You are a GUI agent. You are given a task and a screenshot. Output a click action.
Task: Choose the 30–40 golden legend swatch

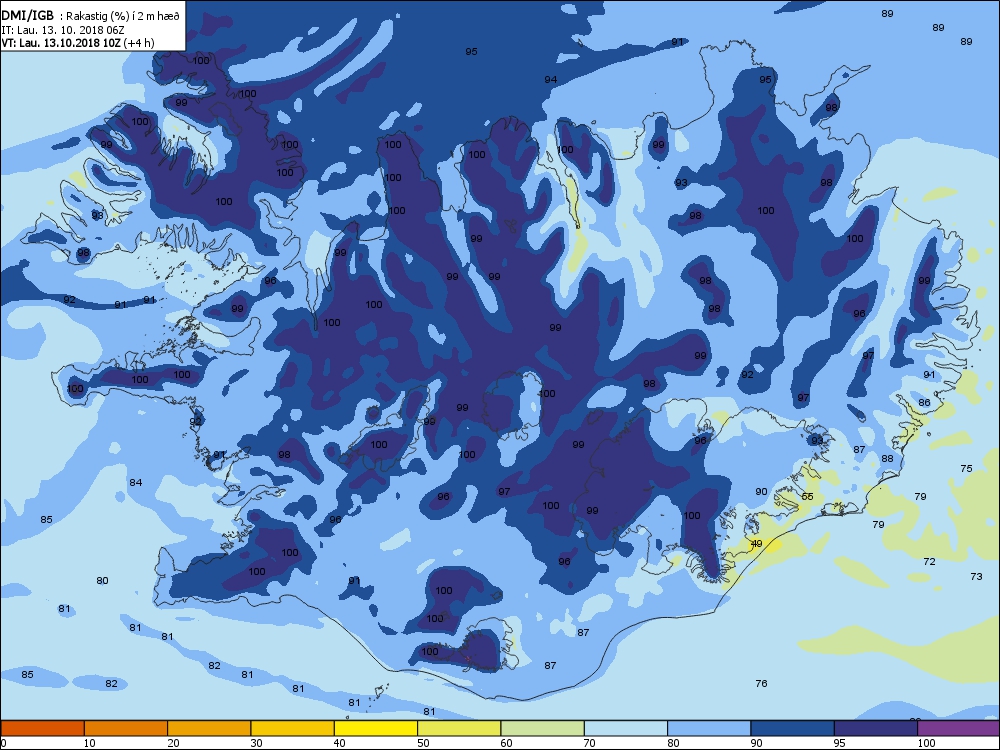[293, 728]
